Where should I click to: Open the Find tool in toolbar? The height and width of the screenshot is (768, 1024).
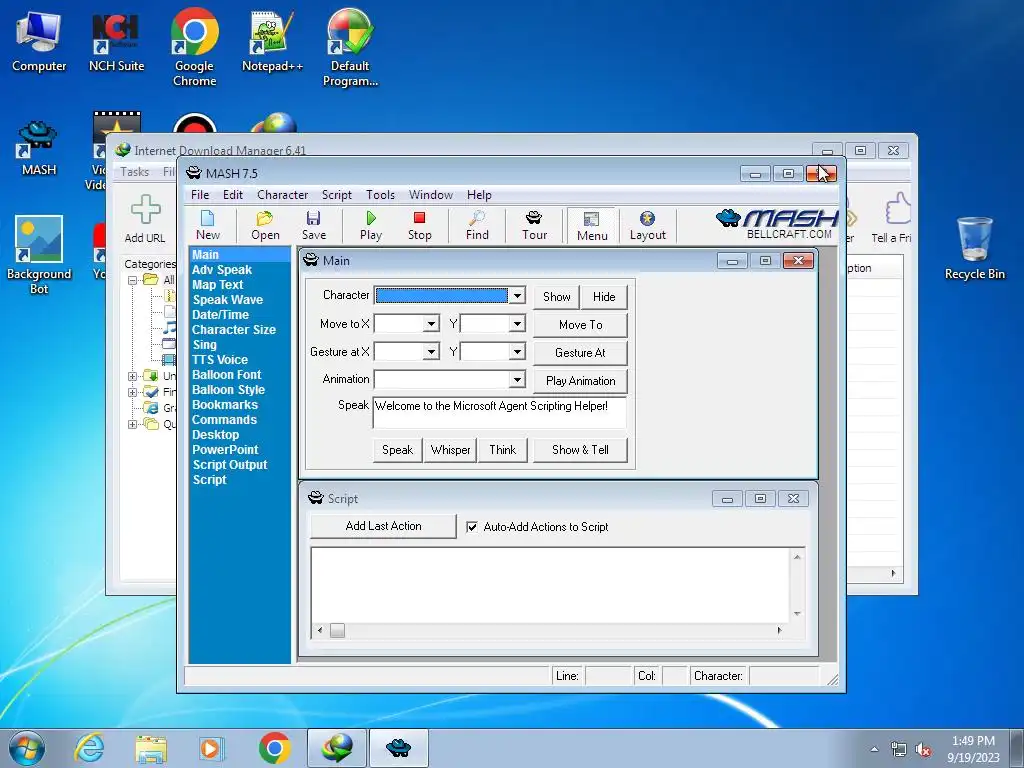tap(477, 225)
